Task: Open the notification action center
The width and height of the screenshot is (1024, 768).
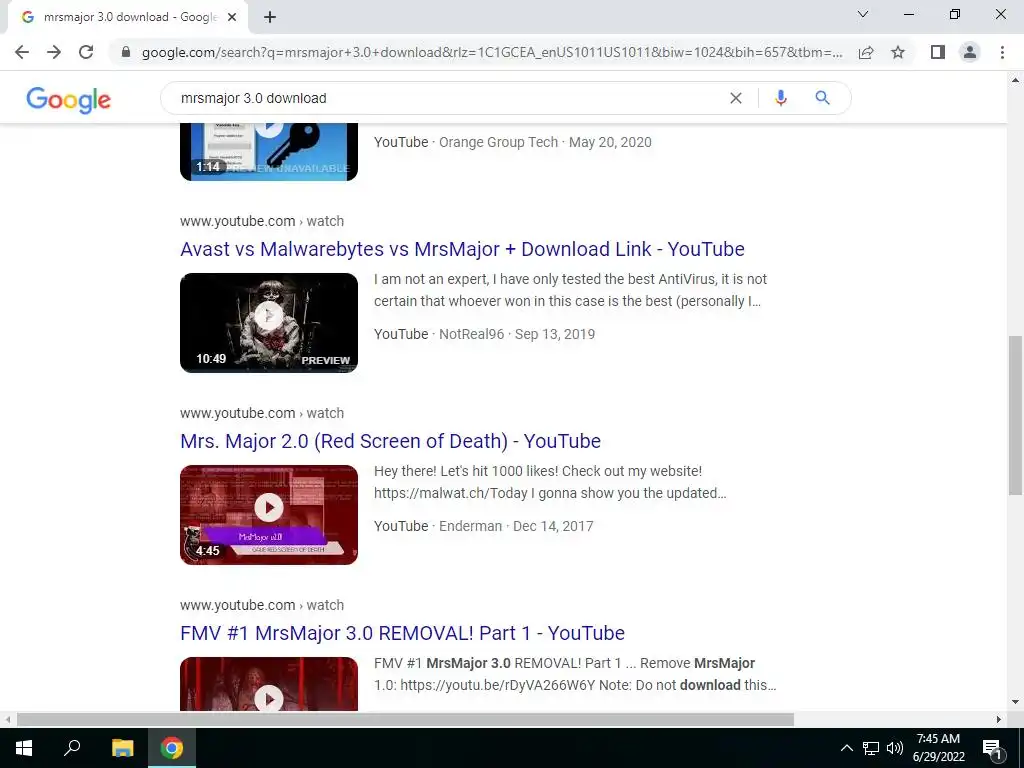Action: point(992,748)
